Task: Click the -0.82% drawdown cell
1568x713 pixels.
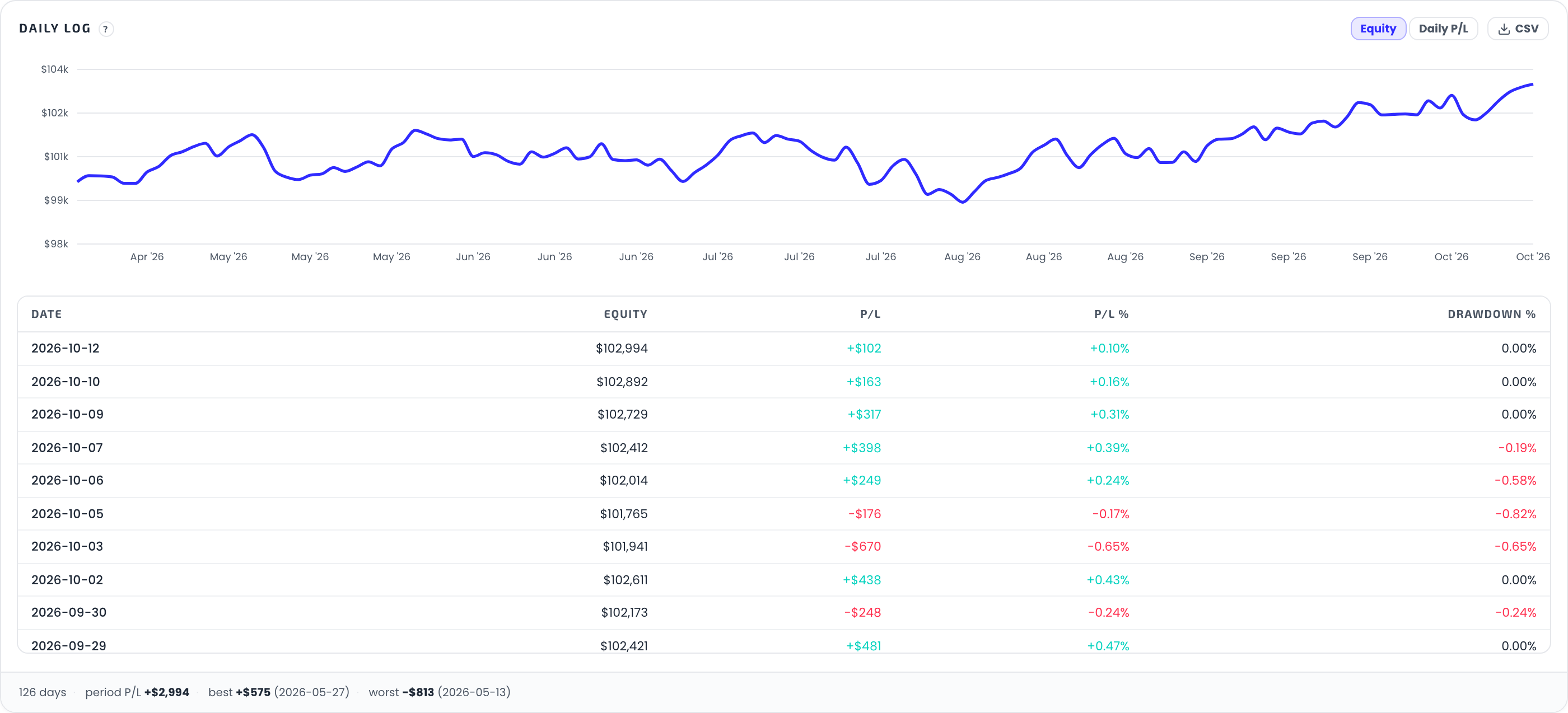Action: coord(1516,513)
